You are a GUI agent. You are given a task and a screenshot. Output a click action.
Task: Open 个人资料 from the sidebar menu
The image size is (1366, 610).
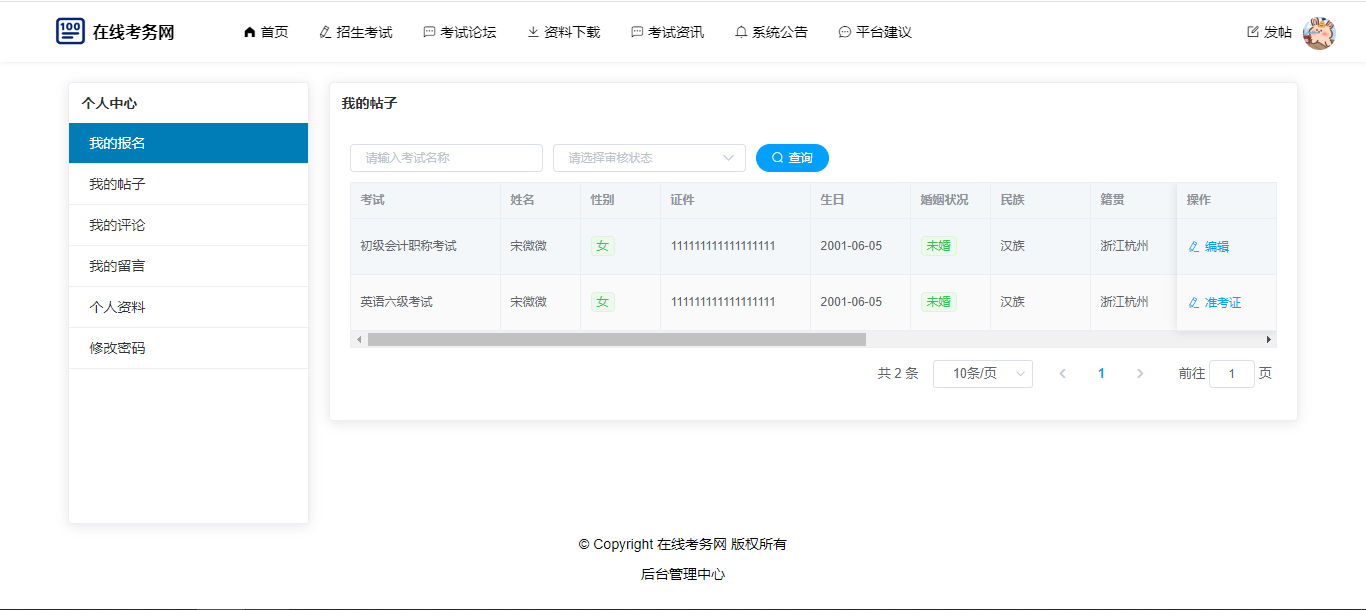click(x=117, y=307)
